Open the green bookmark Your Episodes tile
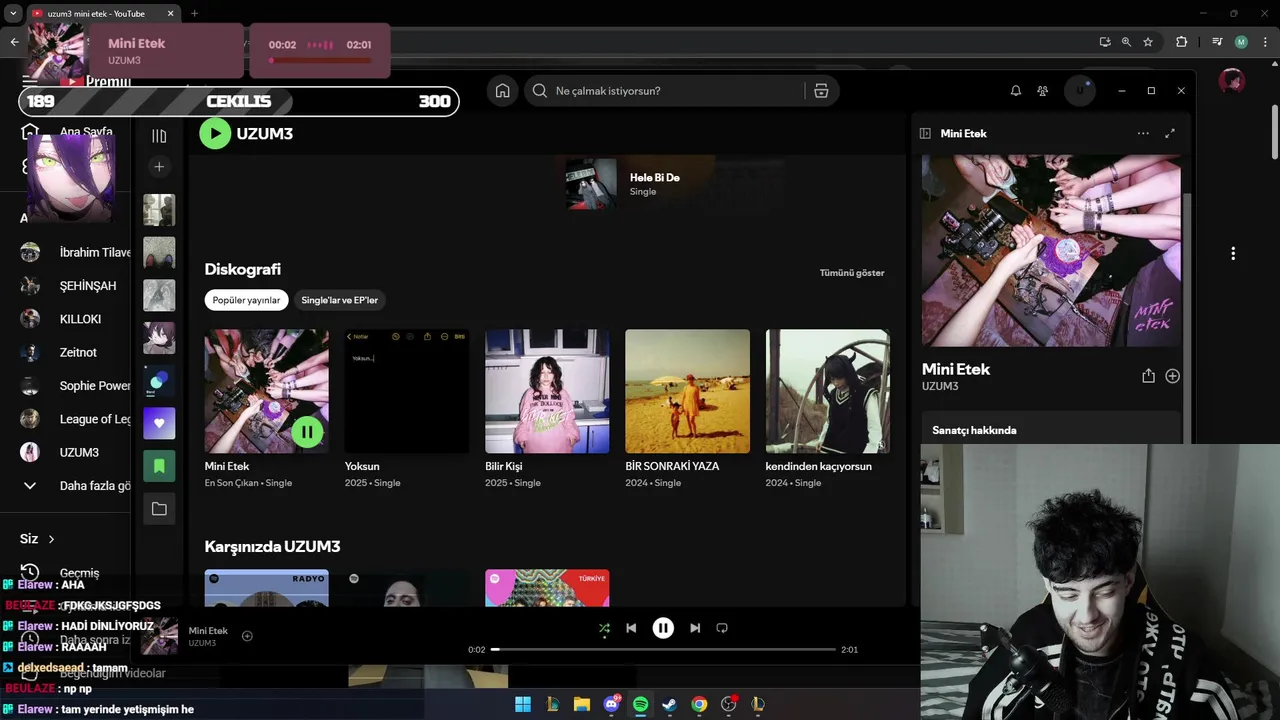This screenshot has height=720, width=1280. pyautogui.click(x=159, y=466)
